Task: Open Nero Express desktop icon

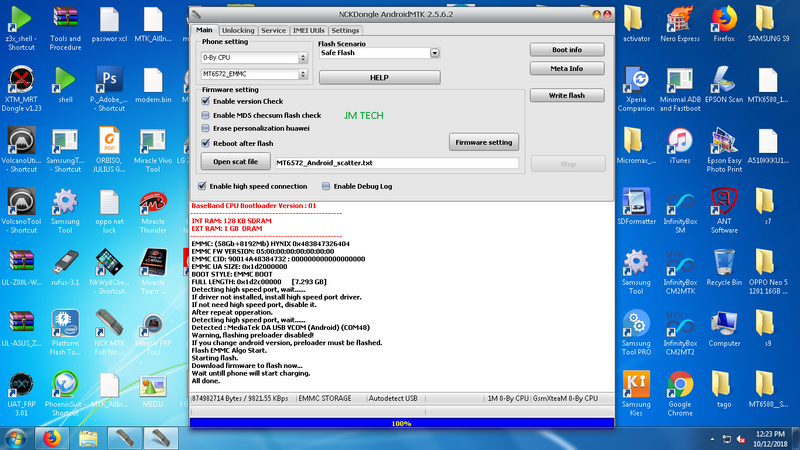Action: 680,23
